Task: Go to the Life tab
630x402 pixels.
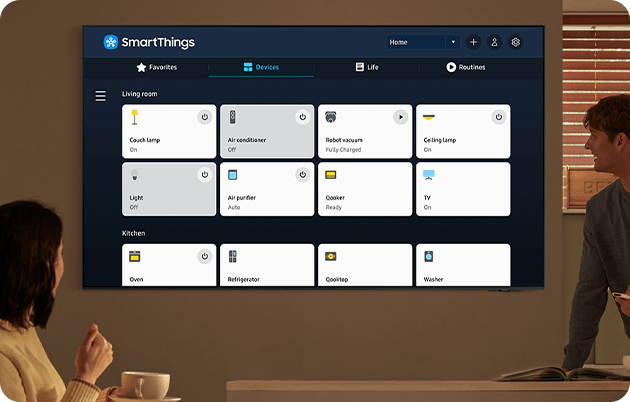Action: [366, 68]
